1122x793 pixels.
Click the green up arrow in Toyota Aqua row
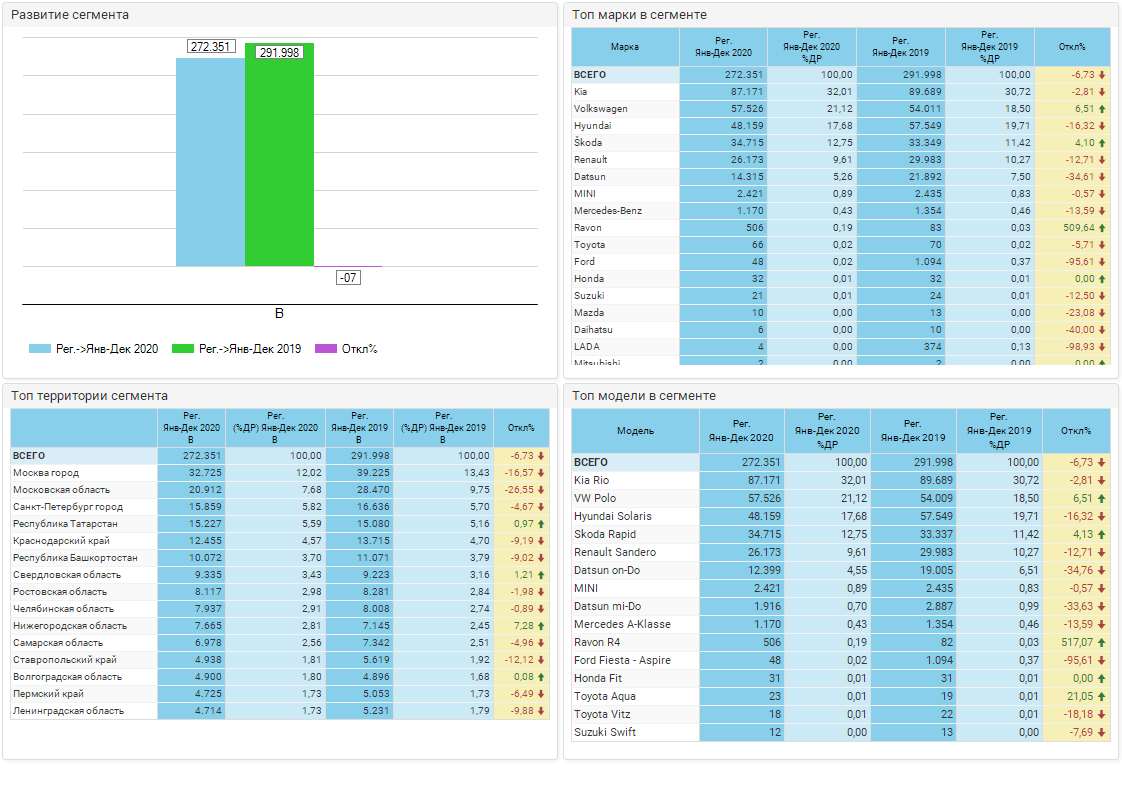point(1102,697)
